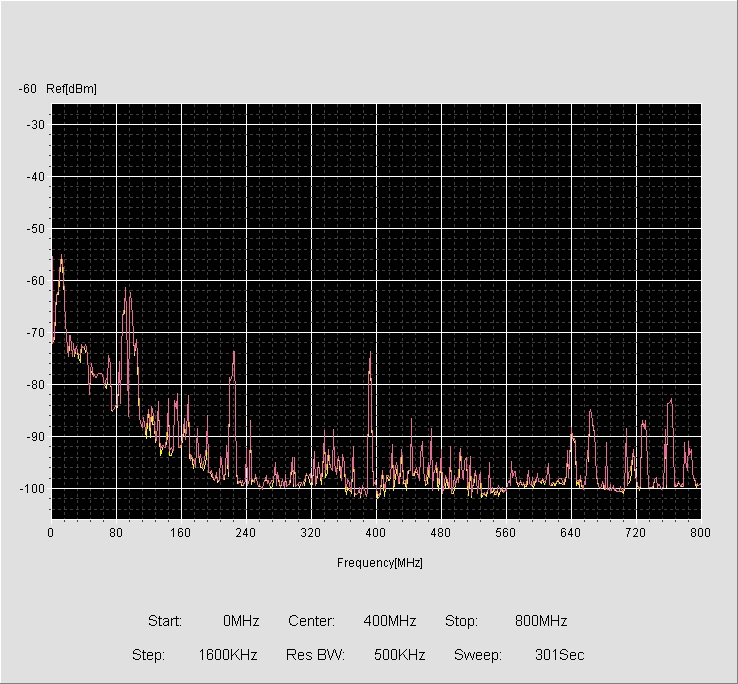Click the Center: label
The image size is (738, 684).
[311, 621]
